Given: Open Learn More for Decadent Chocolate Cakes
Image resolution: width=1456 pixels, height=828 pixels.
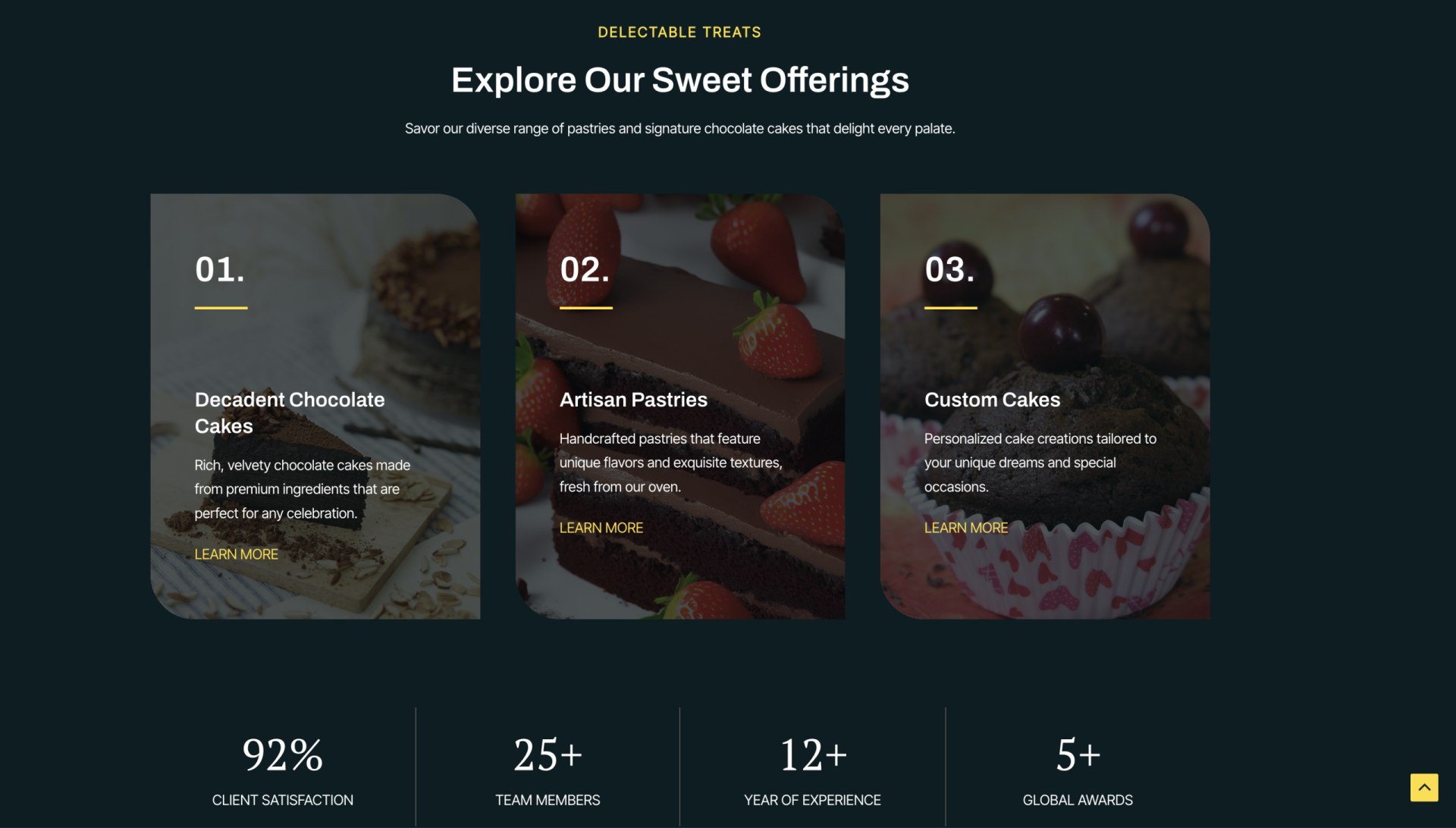Looking at the screenshot, I should click(236, 554).
